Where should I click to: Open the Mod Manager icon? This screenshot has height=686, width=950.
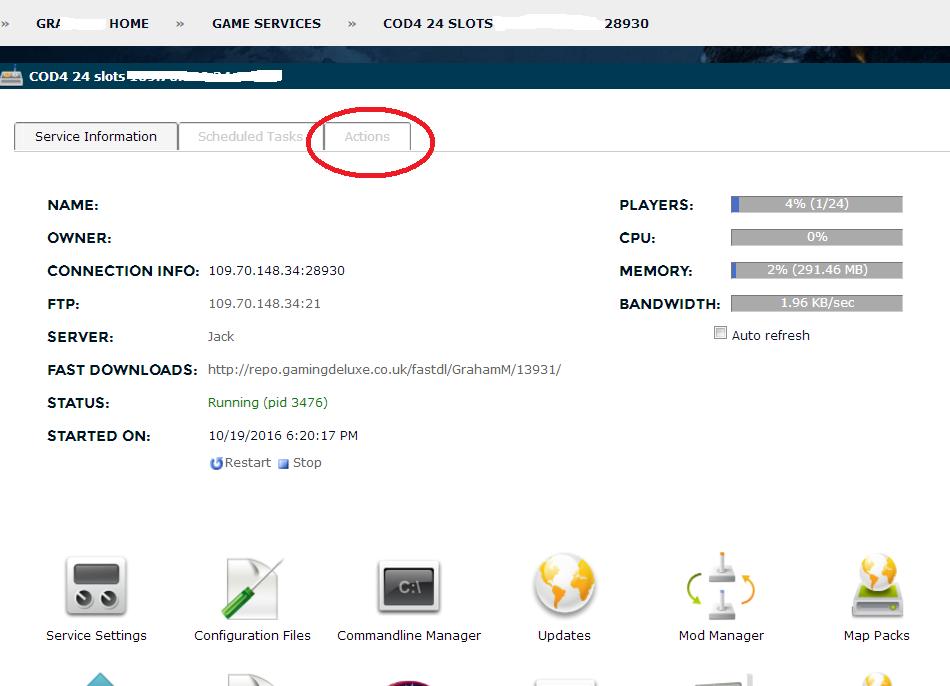[721, 587]
